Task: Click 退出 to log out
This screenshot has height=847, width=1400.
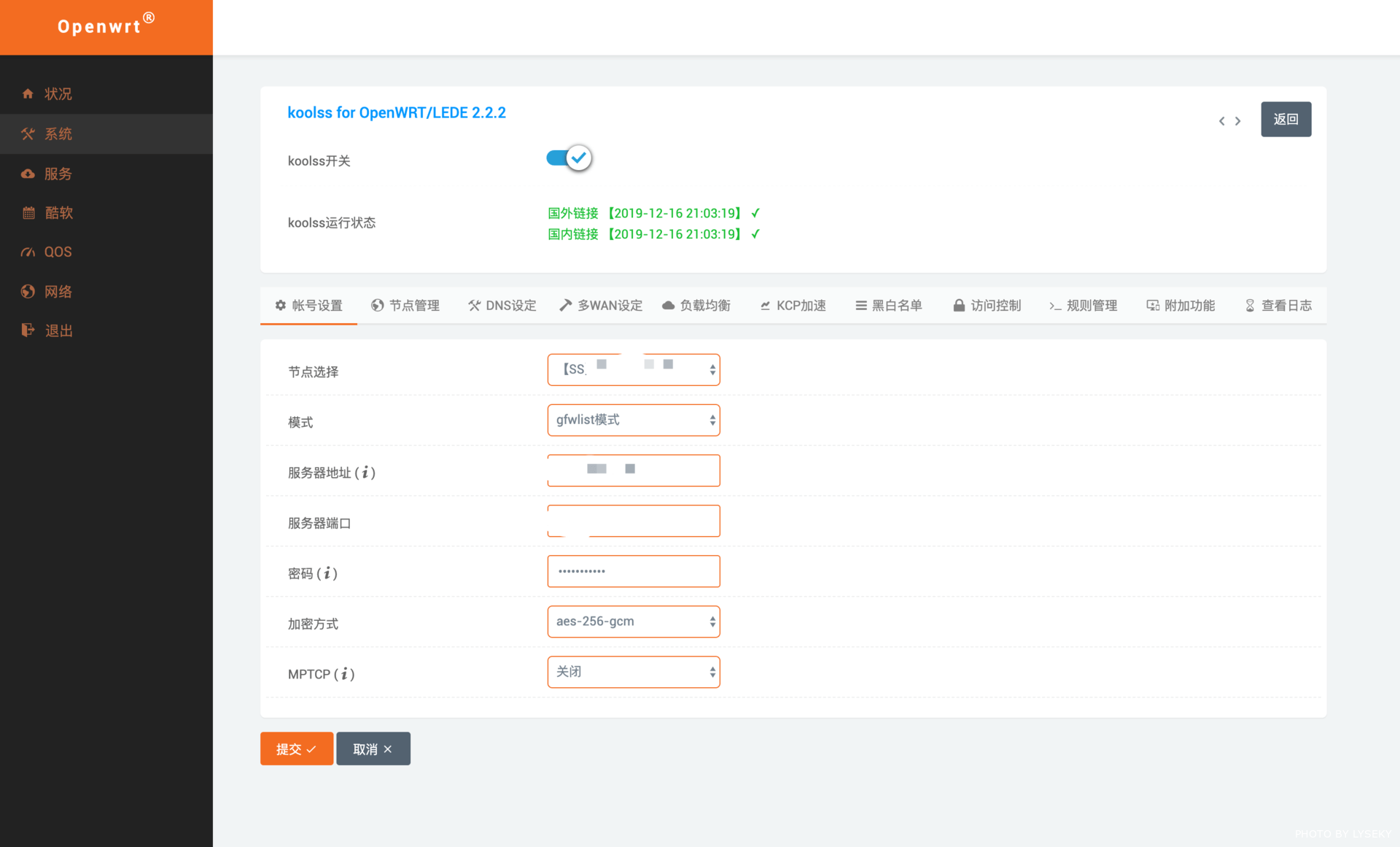Action: point(106,330)
